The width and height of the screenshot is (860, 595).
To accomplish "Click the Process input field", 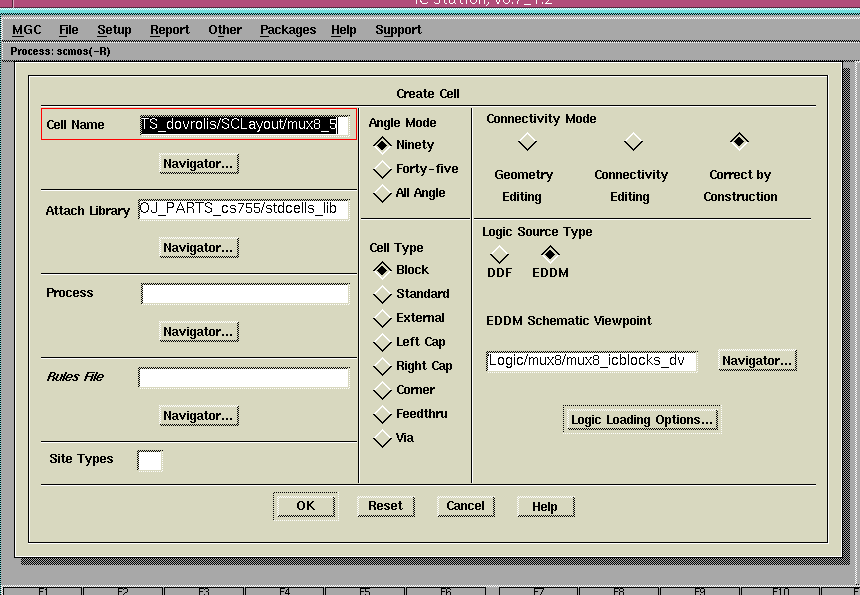I will point(245,294).
